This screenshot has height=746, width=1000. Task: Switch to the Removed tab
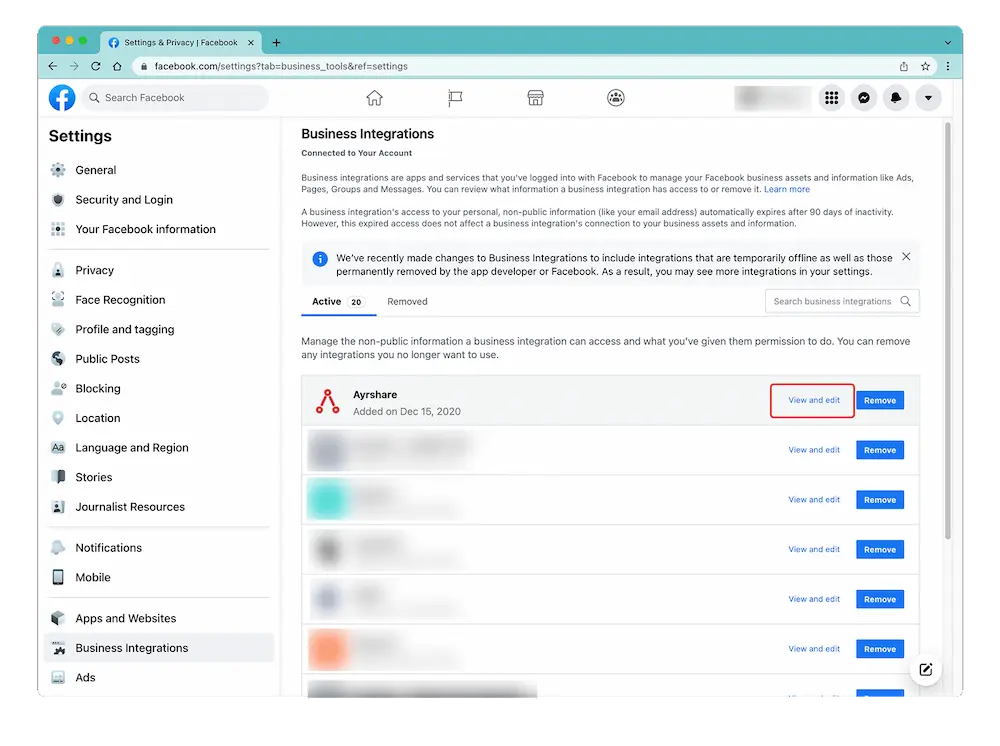[407, 301]
